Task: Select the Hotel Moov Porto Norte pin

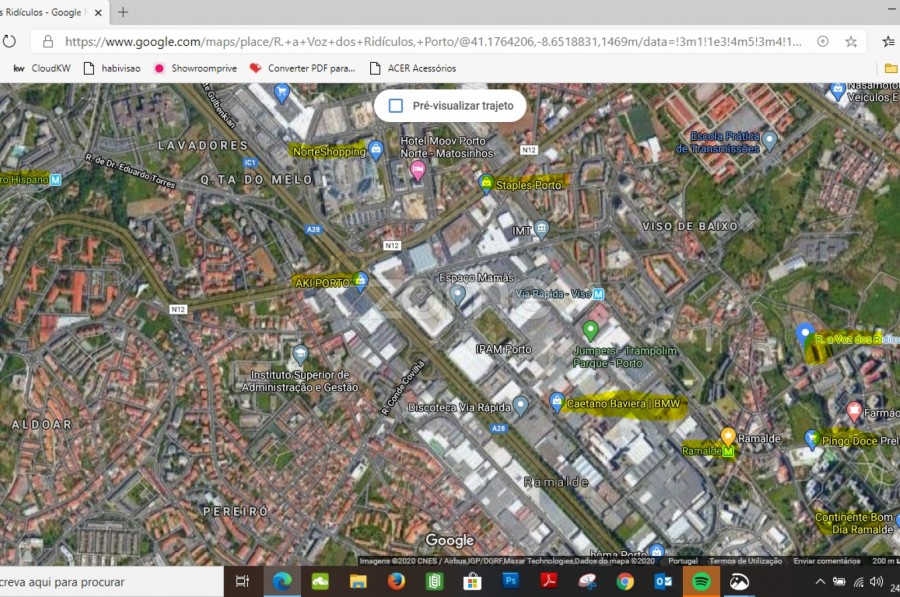Action: coord(418,170)
